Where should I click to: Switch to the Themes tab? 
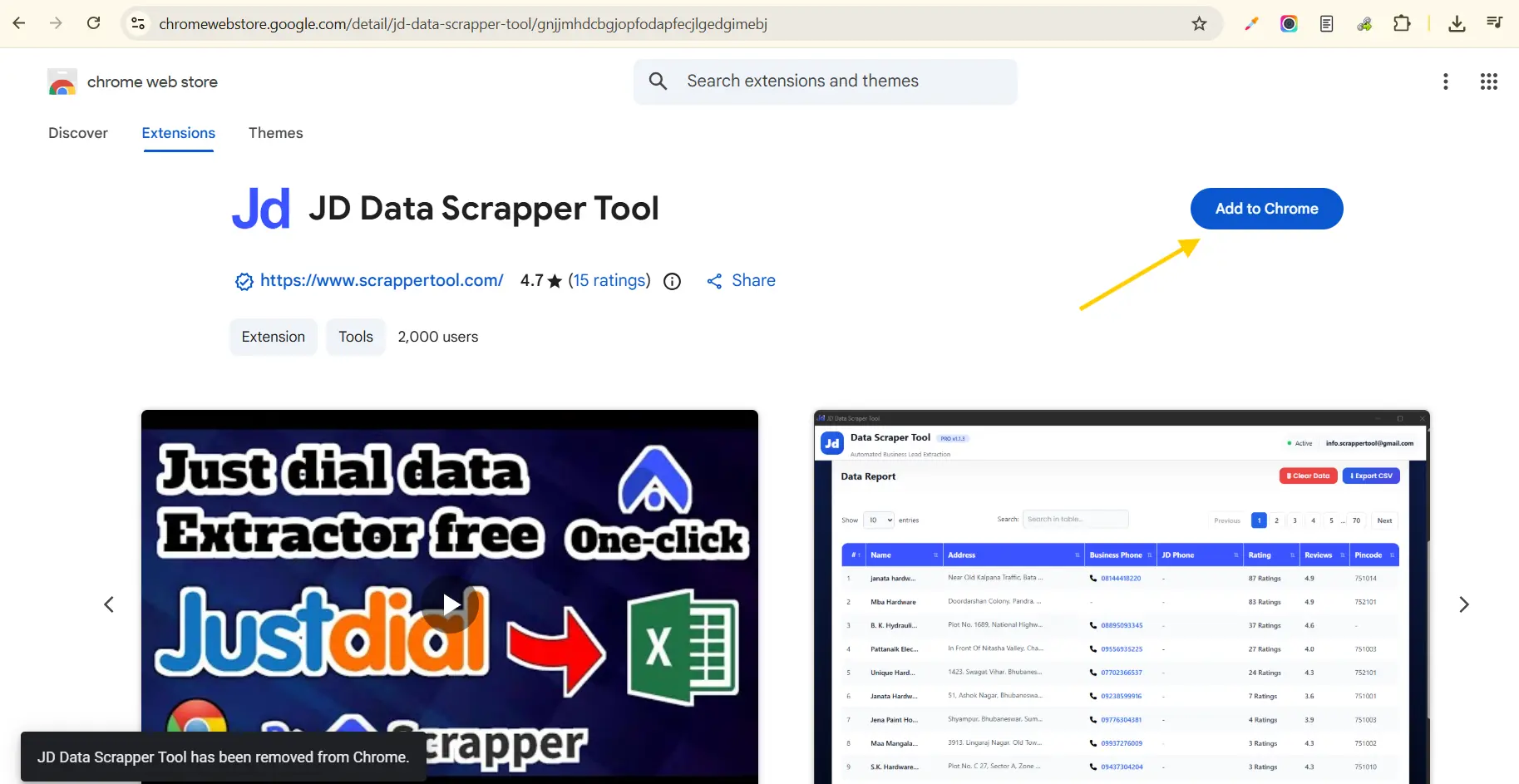click(x=276, y=133)
